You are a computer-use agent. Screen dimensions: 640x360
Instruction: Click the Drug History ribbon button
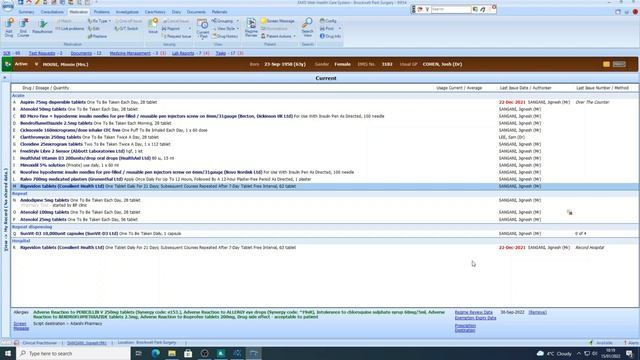(x=225, y=36)
